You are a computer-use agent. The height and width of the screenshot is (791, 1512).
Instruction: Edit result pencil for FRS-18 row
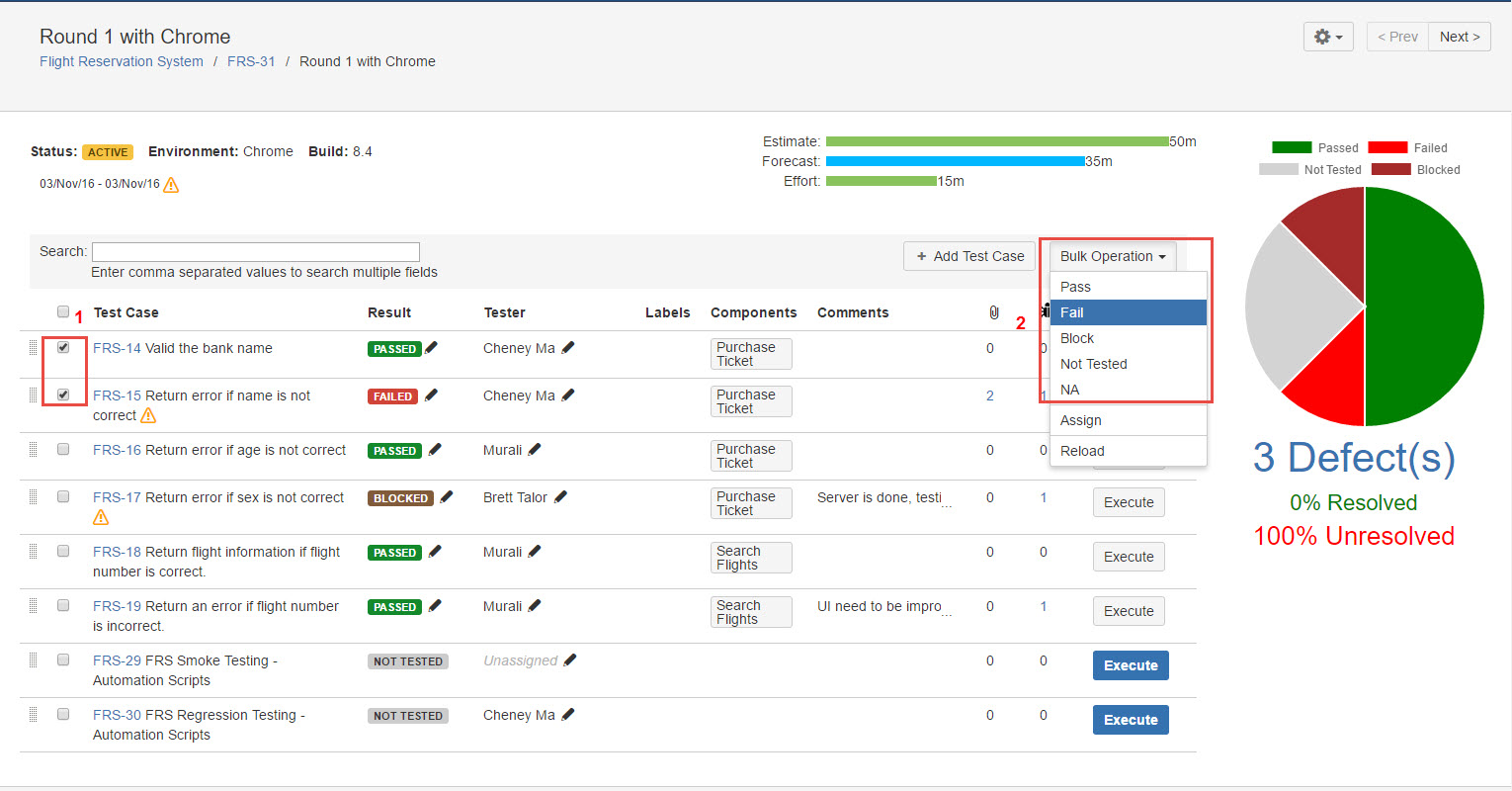435,551
